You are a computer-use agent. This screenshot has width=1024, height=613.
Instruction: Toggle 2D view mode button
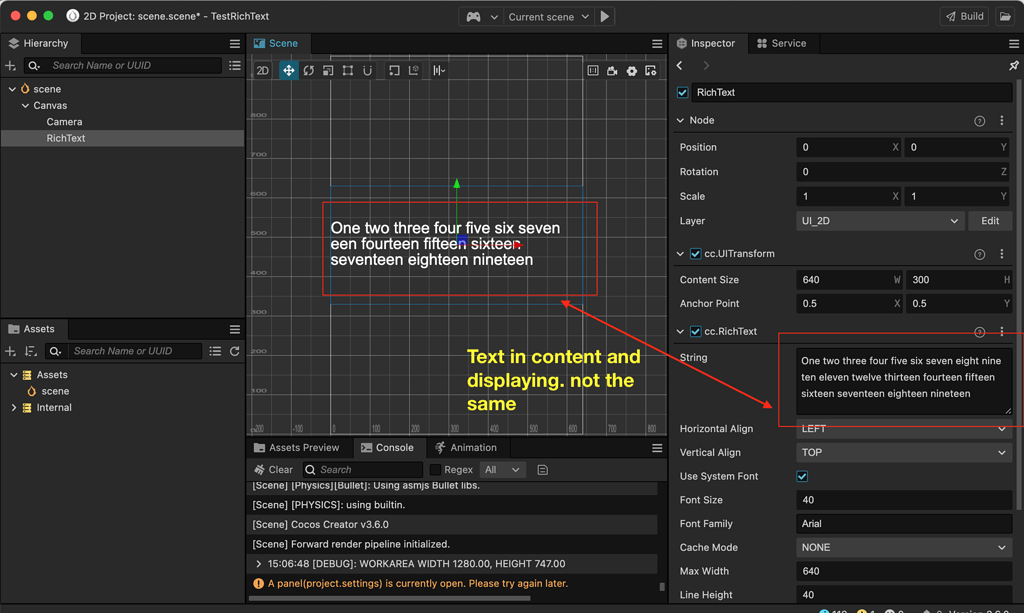click(263, 71)
